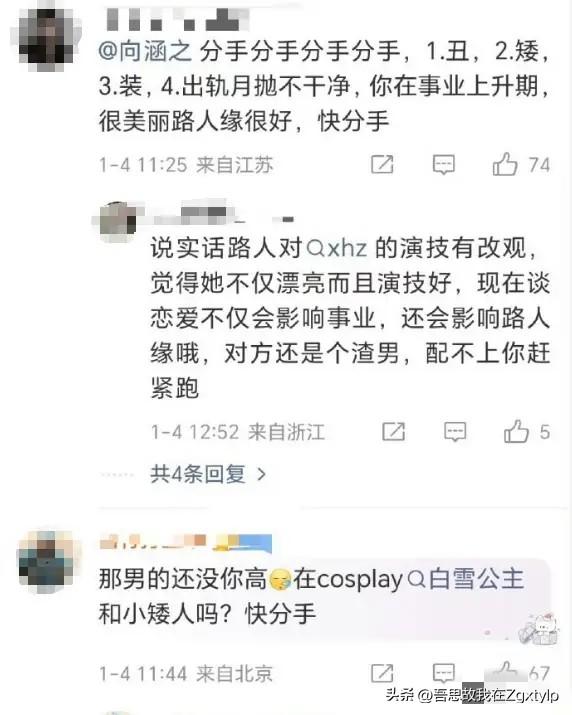Open the 北京 commenter's avatar

click(x=46, y=561)
